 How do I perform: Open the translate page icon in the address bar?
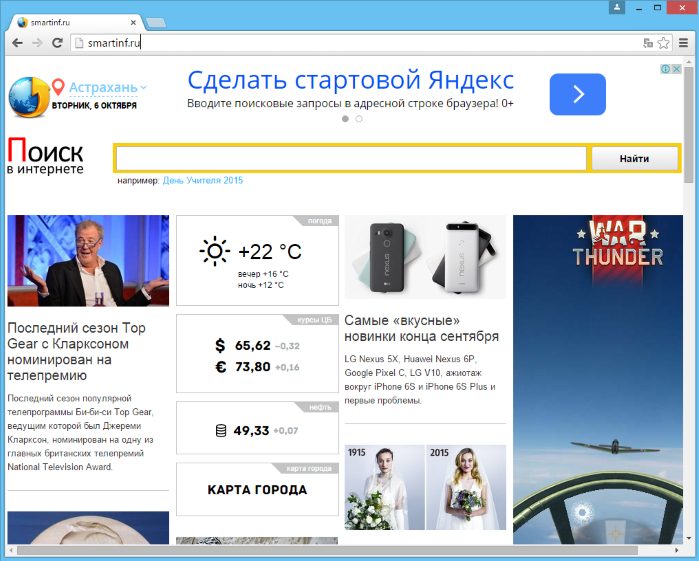click(648, 43)
